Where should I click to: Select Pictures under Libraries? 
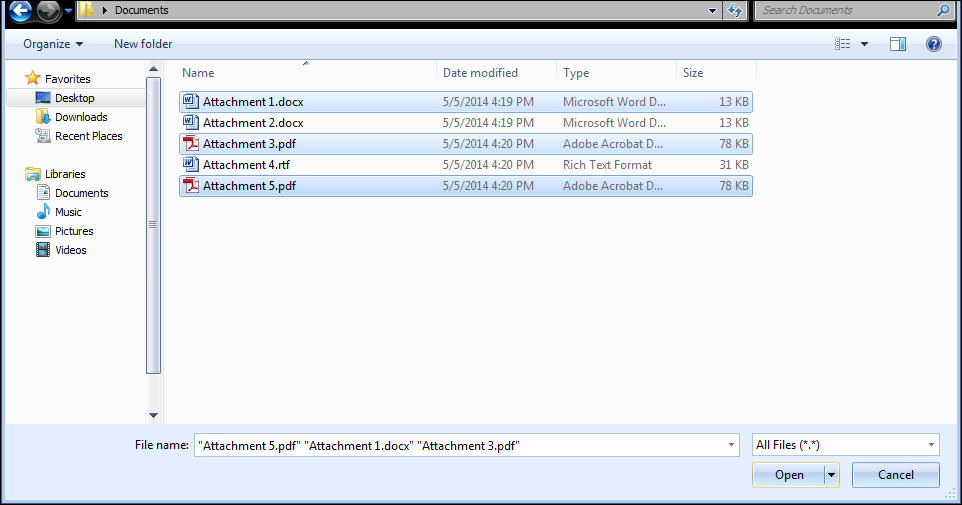[71, 231]
